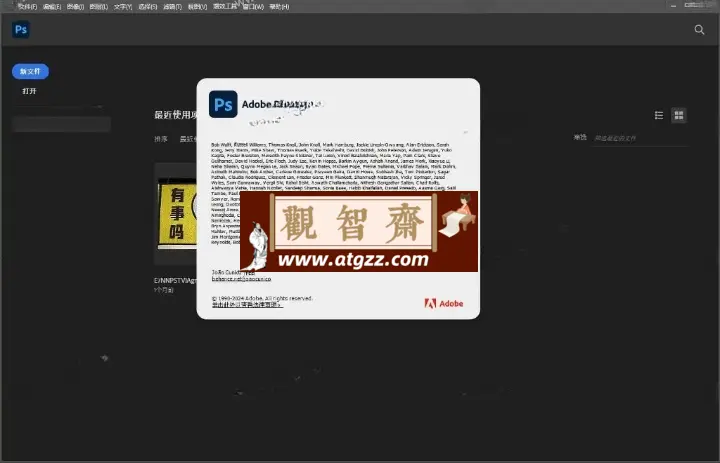Open the 窗口(W) menu

tap(253, 6)
